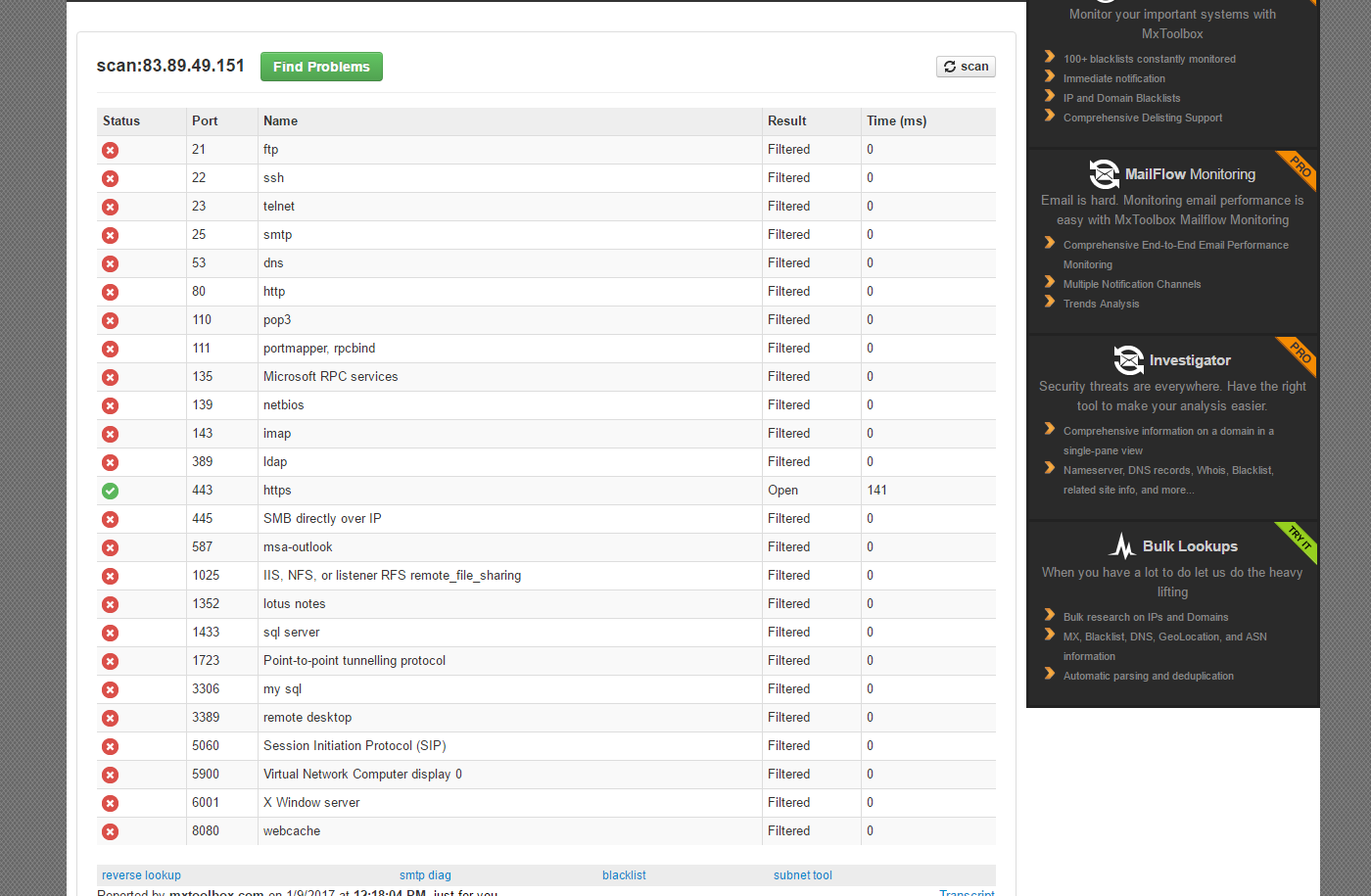Screen dimensions: 1371x896
Task: Click the Bulk Lookups pulse icon
Action: pyautogui.click(x=1122, y=546)
